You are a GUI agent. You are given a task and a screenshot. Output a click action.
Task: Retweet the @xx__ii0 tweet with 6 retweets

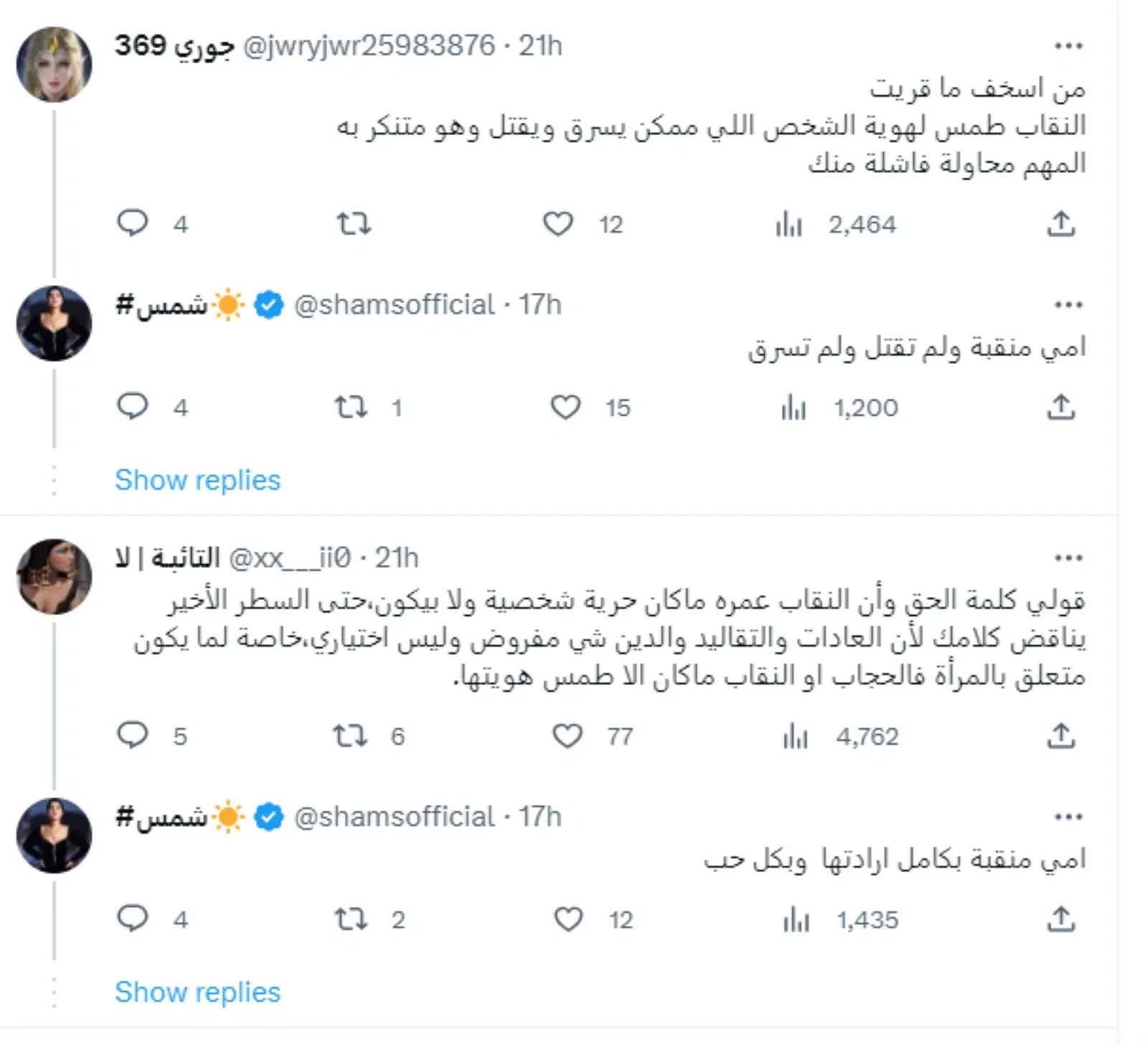[x=350, y=736]
